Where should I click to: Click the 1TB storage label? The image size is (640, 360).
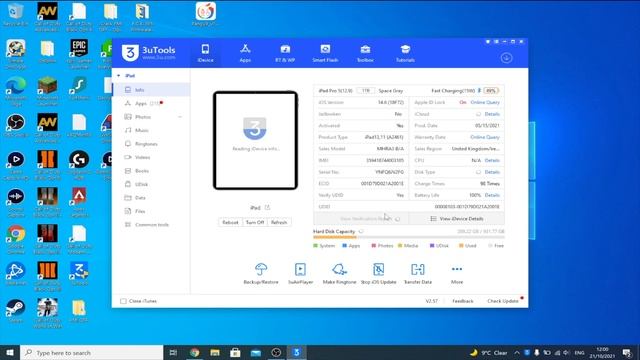tap(366, 91)
